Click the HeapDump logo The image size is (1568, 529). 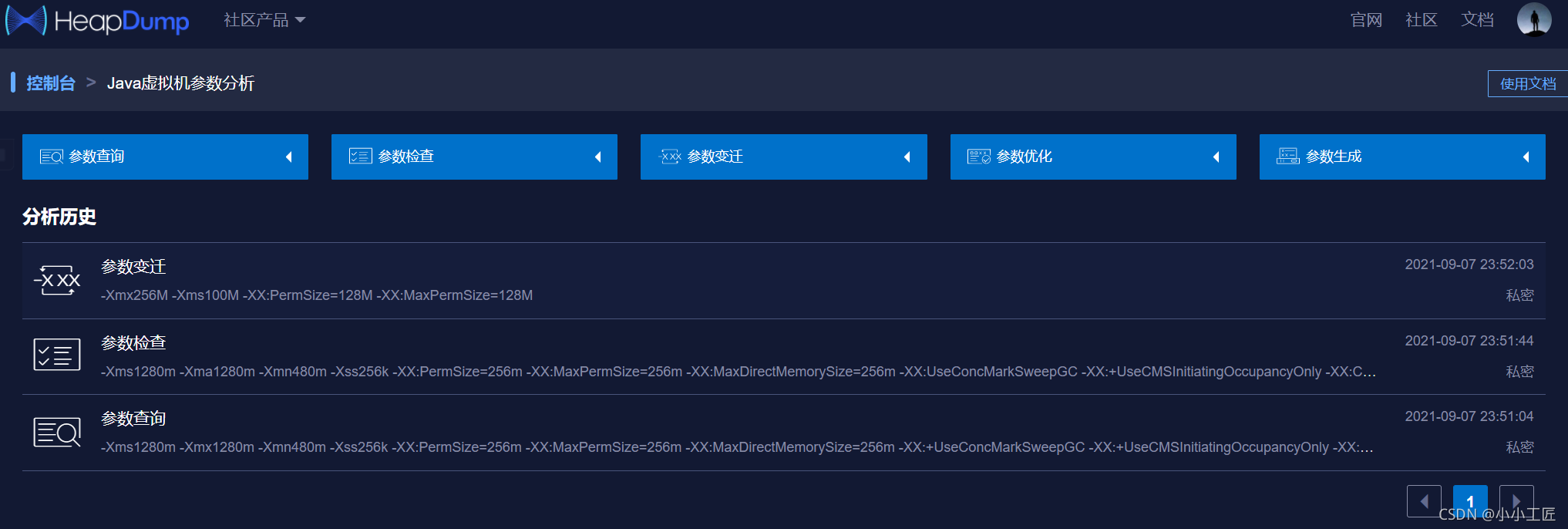[97, 21]
